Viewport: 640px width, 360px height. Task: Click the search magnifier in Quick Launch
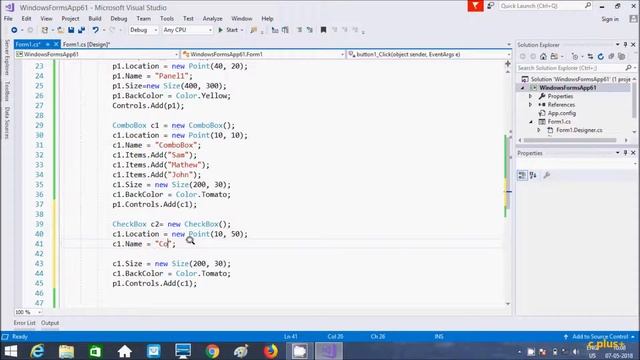click(588, 6)
